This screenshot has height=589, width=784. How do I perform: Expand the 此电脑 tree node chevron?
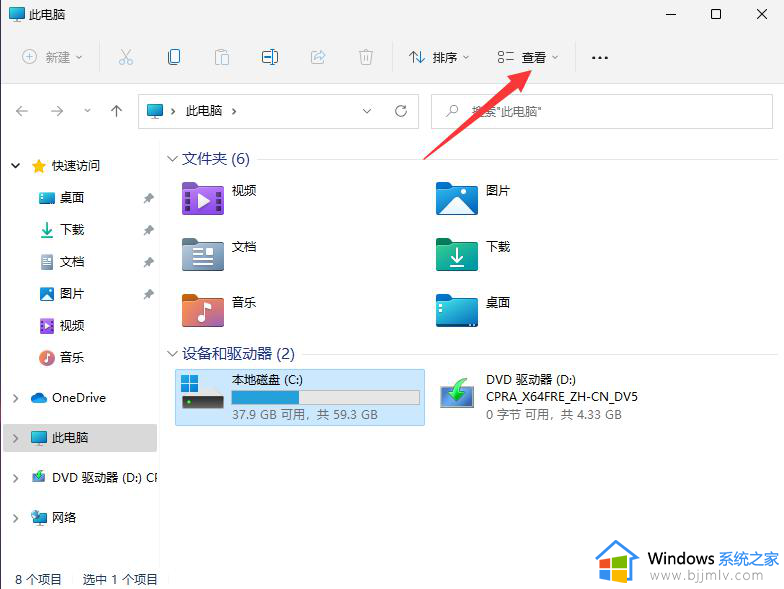pos(16,438)
